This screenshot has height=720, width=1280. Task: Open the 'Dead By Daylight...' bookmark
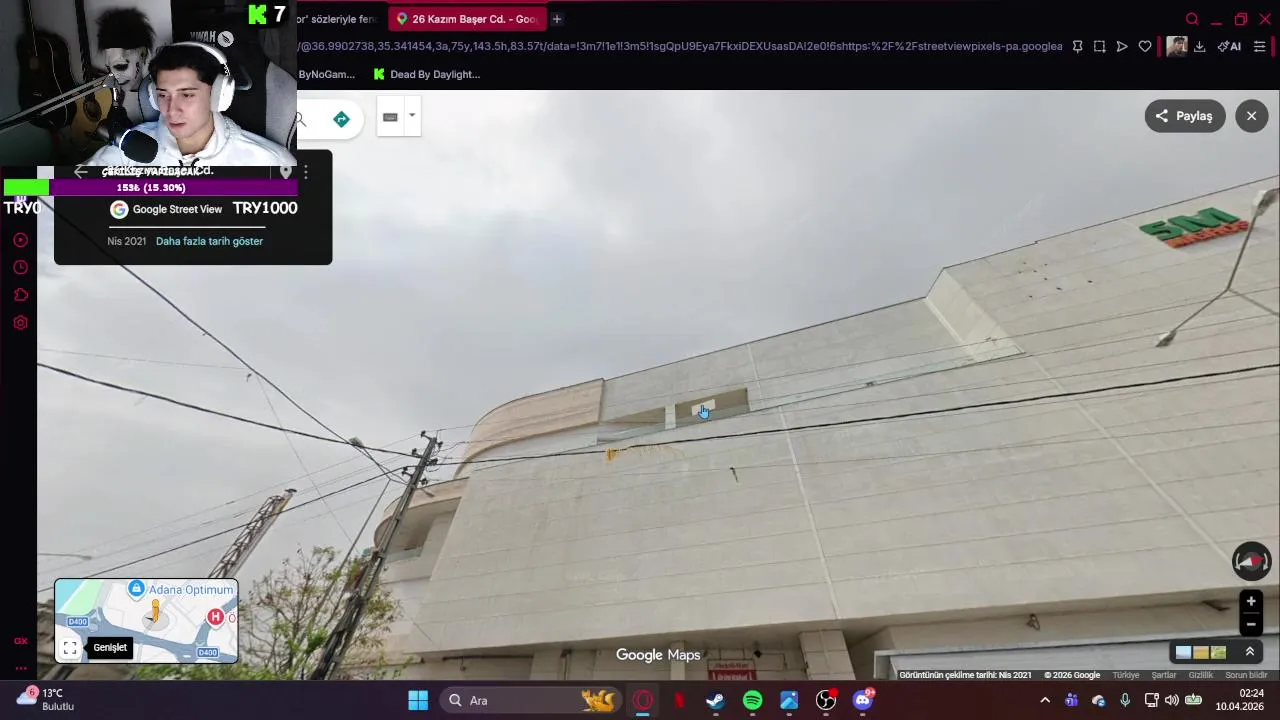427,74
